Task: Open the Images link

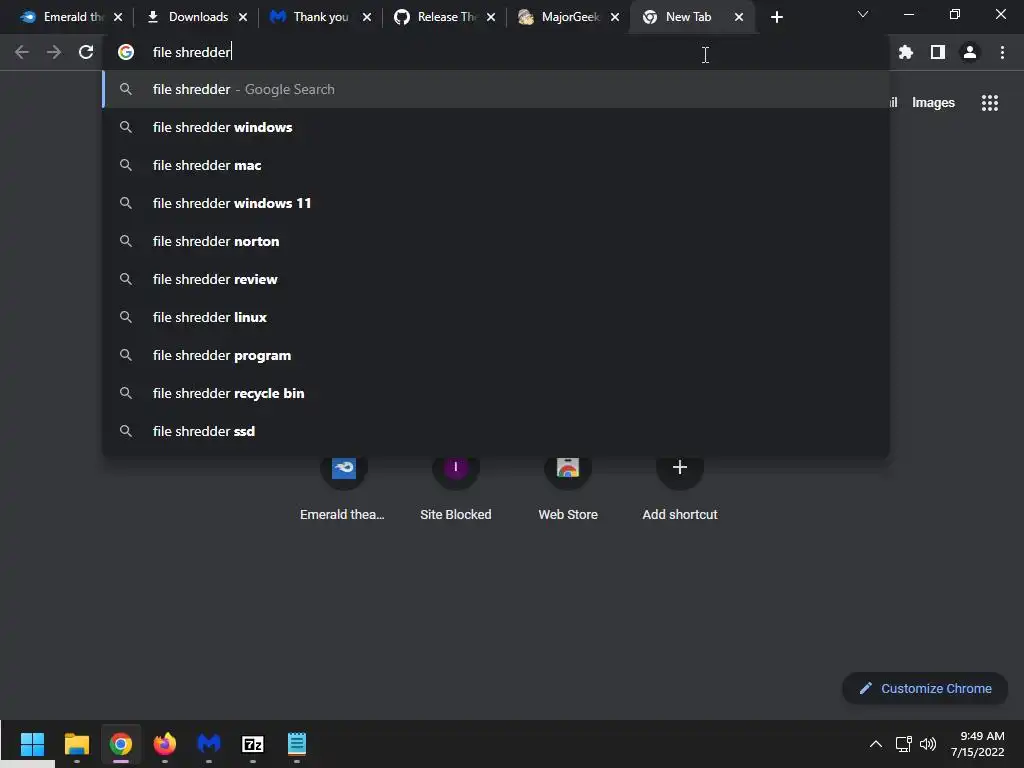Action: 933,103
